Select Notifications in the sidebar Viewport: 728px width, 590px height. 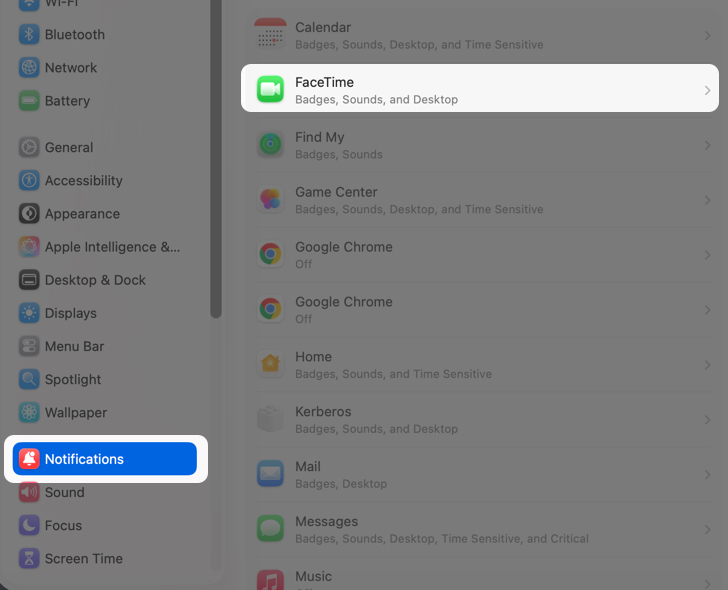(x=104, y=459)
